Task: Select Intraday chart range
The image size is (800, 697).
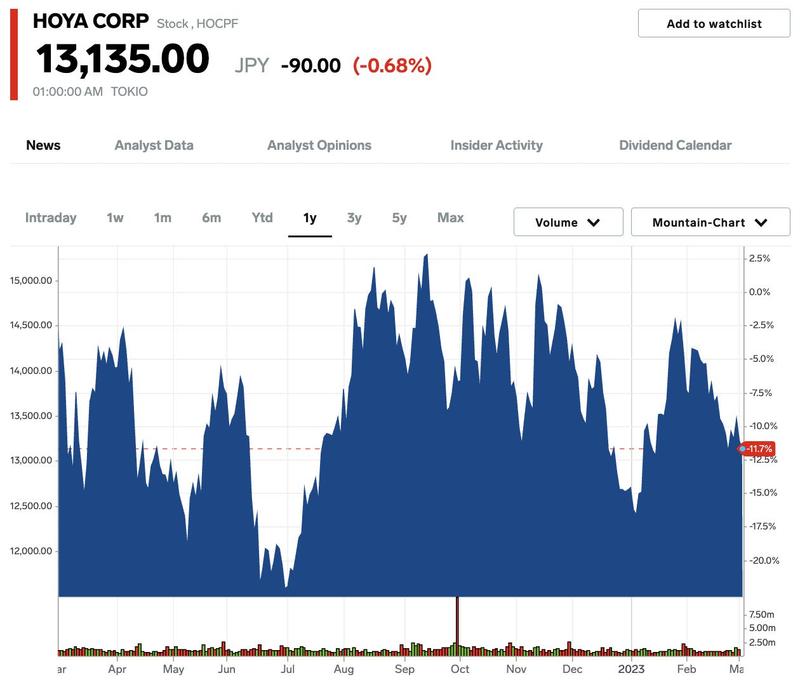Action: pyautogui.click(x=51, y=218)
